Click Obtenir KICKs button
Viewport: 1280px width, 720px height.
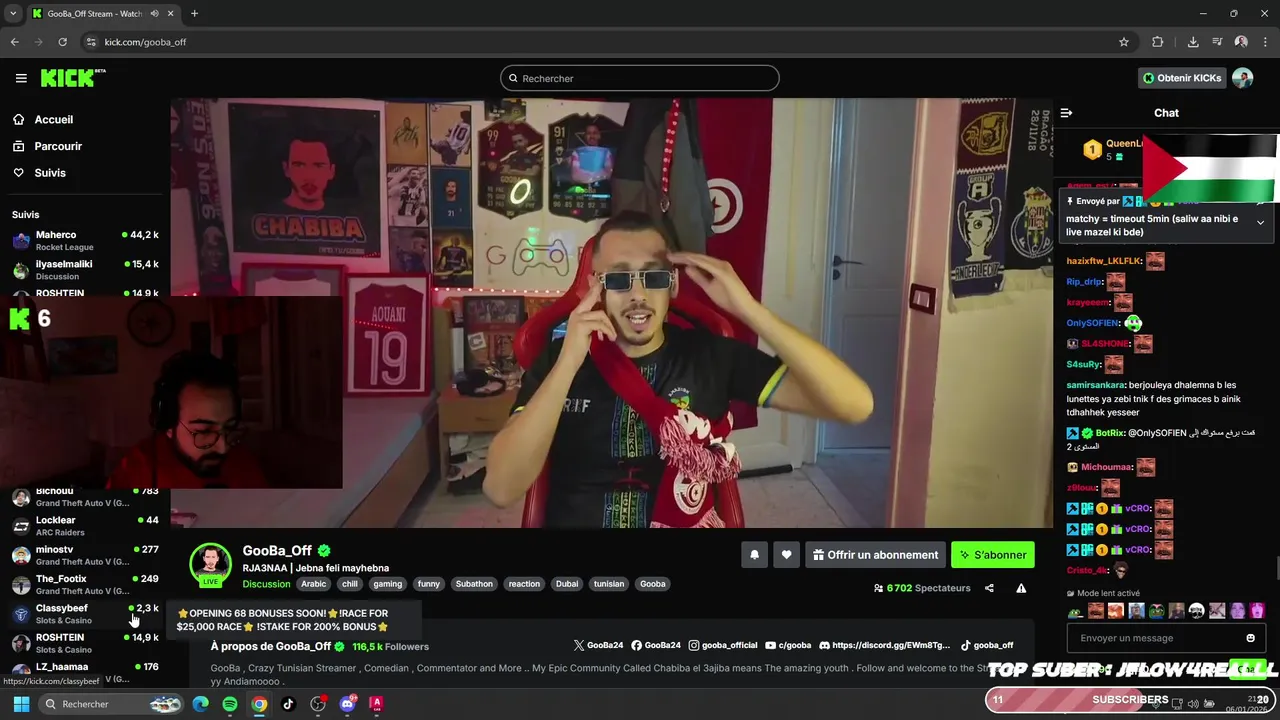point(1182,78)
